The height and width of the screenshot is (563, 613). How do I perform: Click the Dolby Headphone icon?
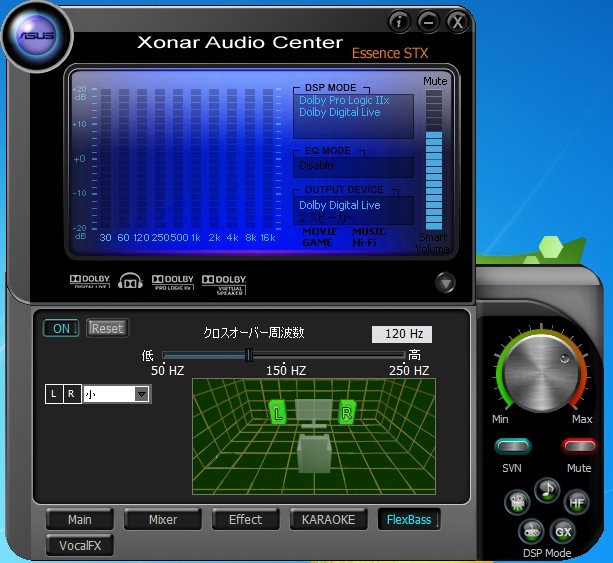point(131,281)
